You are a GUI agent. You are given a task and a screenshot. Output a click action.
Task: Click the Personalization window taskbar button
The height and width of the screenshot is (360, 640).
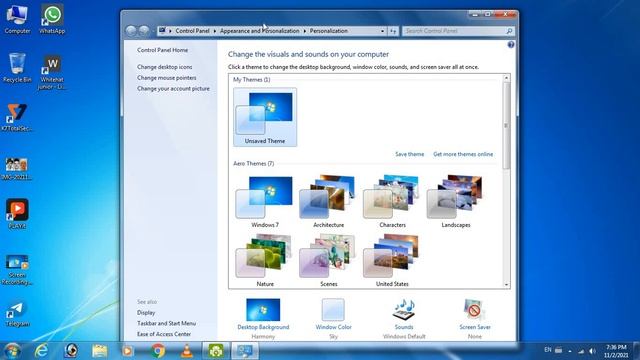245,351
